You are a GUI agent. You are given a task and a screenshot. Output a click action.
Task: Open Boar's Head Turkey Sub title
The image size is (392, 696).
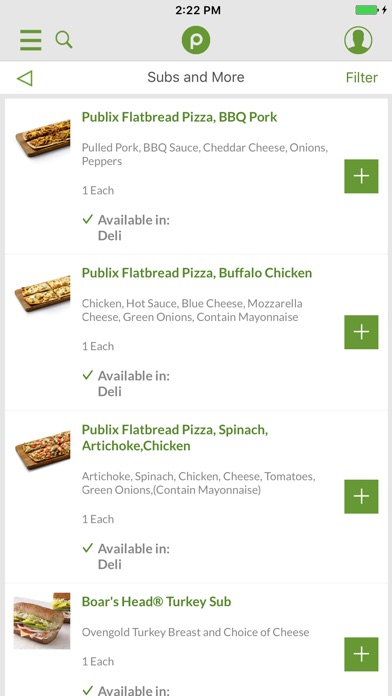pyautogui.click(x=156, y=602)
